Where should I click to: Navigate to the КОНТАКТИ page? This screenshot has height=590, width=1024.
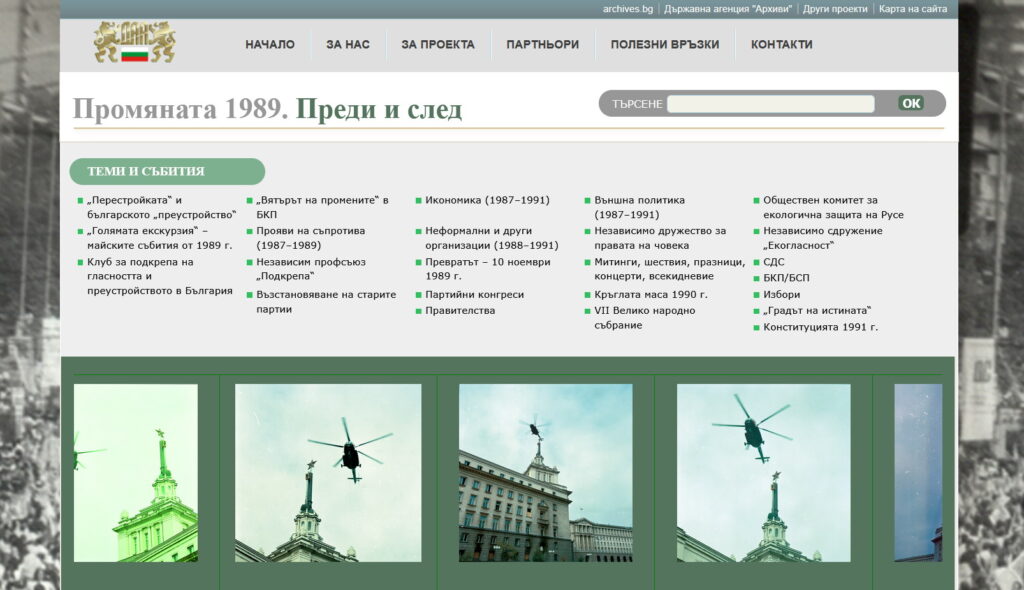click(781, 45)
